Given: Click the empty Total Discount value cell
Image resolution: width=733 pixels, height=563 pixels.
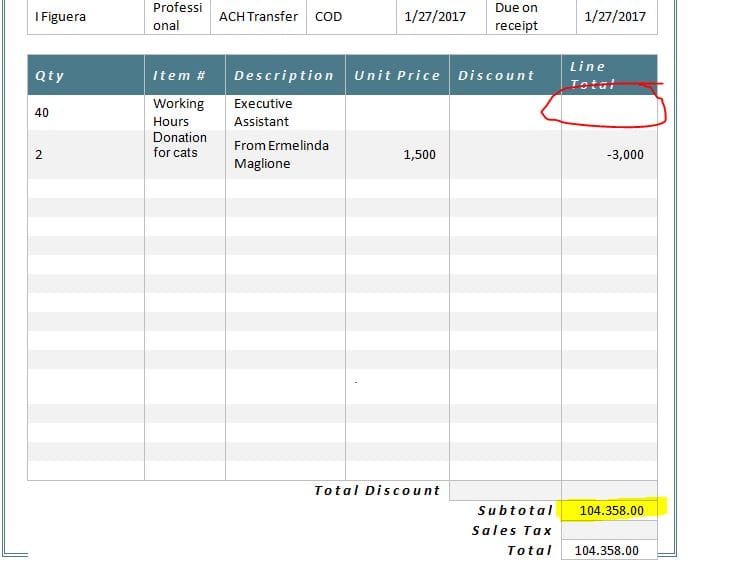Looking at the screenshot, I should (x=505, y=490).
